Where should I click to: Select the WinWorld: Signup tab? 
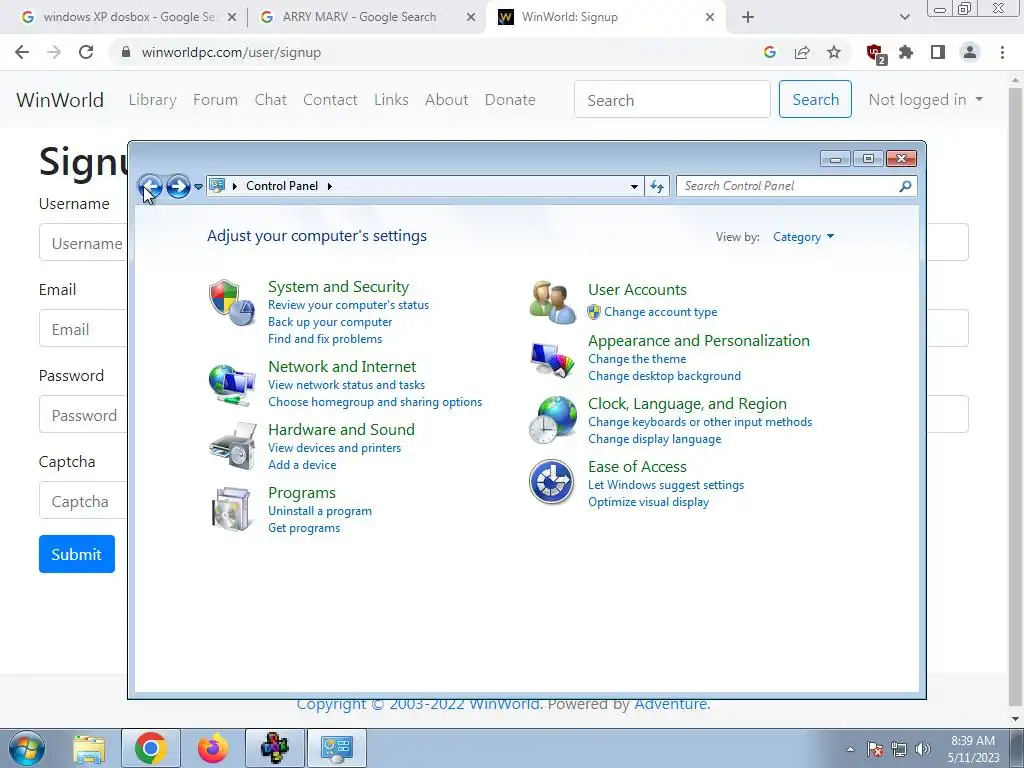(604, 17)
